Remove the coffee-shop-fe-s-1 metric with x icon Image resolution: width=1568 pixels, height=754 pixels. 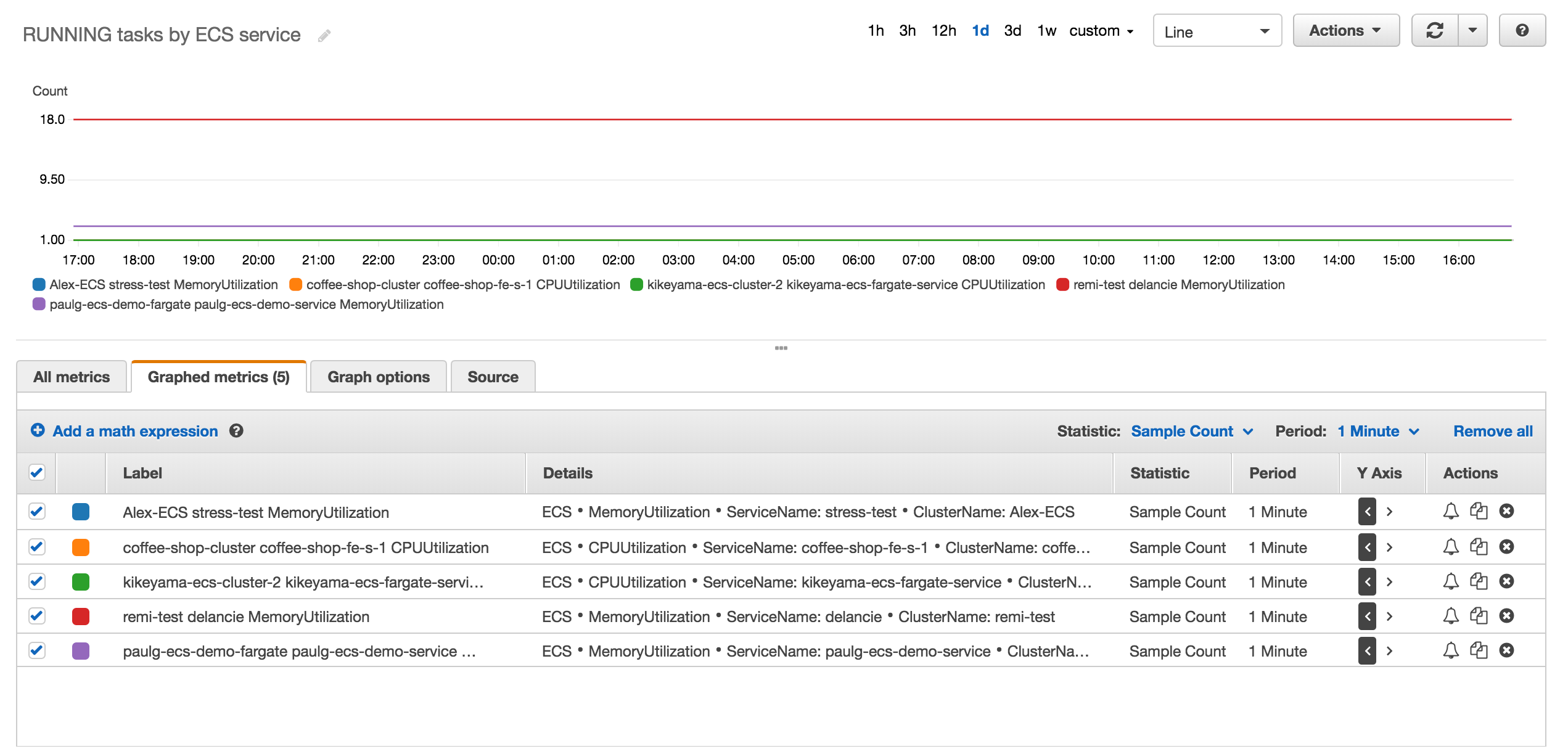(x=1507, y=547)
